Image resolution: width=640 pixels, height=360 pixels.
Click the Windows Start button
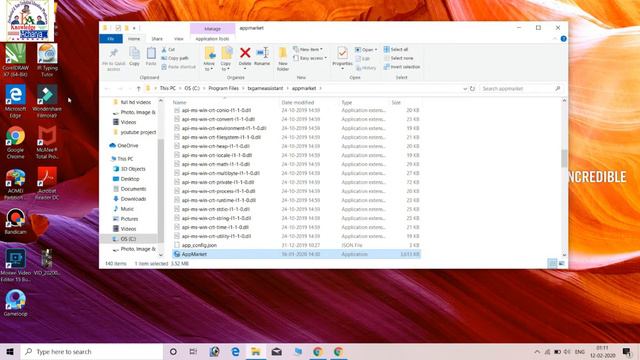coord(10,351)
